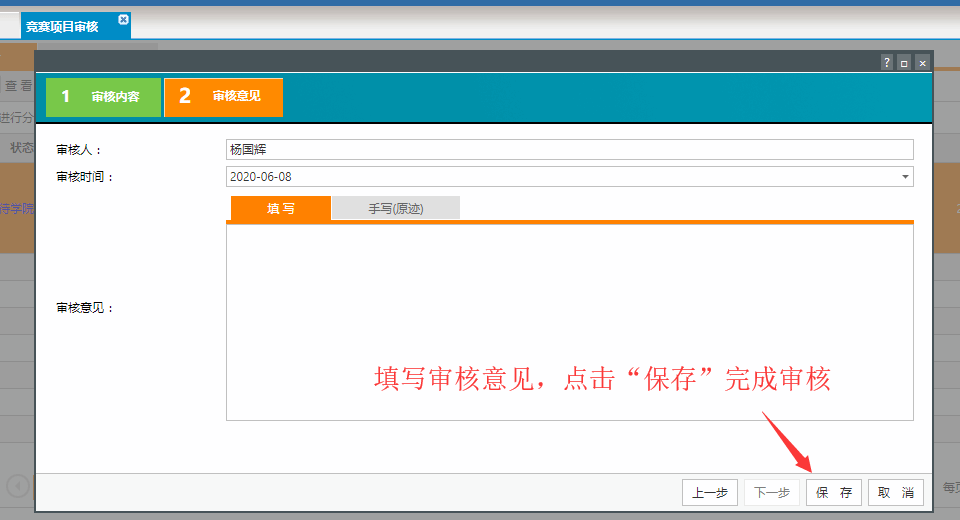Expand the 审核时间 date dropdown arrow
960x520 pixels.
point(905,177)
